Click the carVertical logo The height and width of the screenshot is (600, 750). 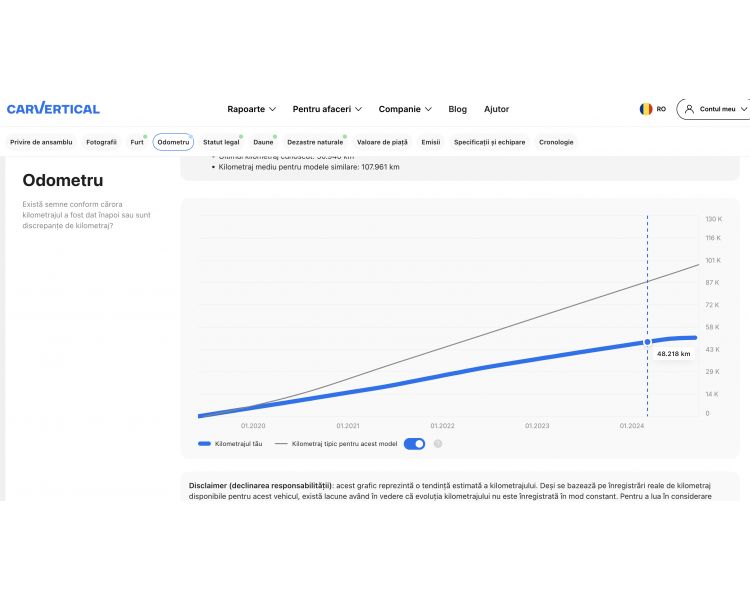point(53,109)
